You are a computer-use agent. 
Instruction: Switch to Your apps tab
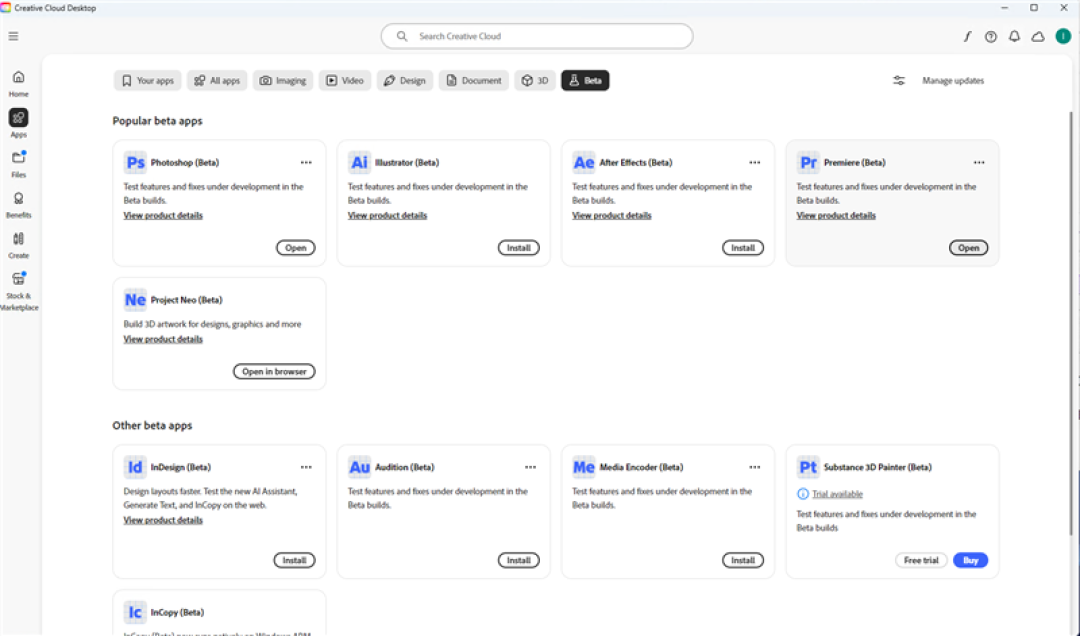pyautogui.click(x=147, y=81)
